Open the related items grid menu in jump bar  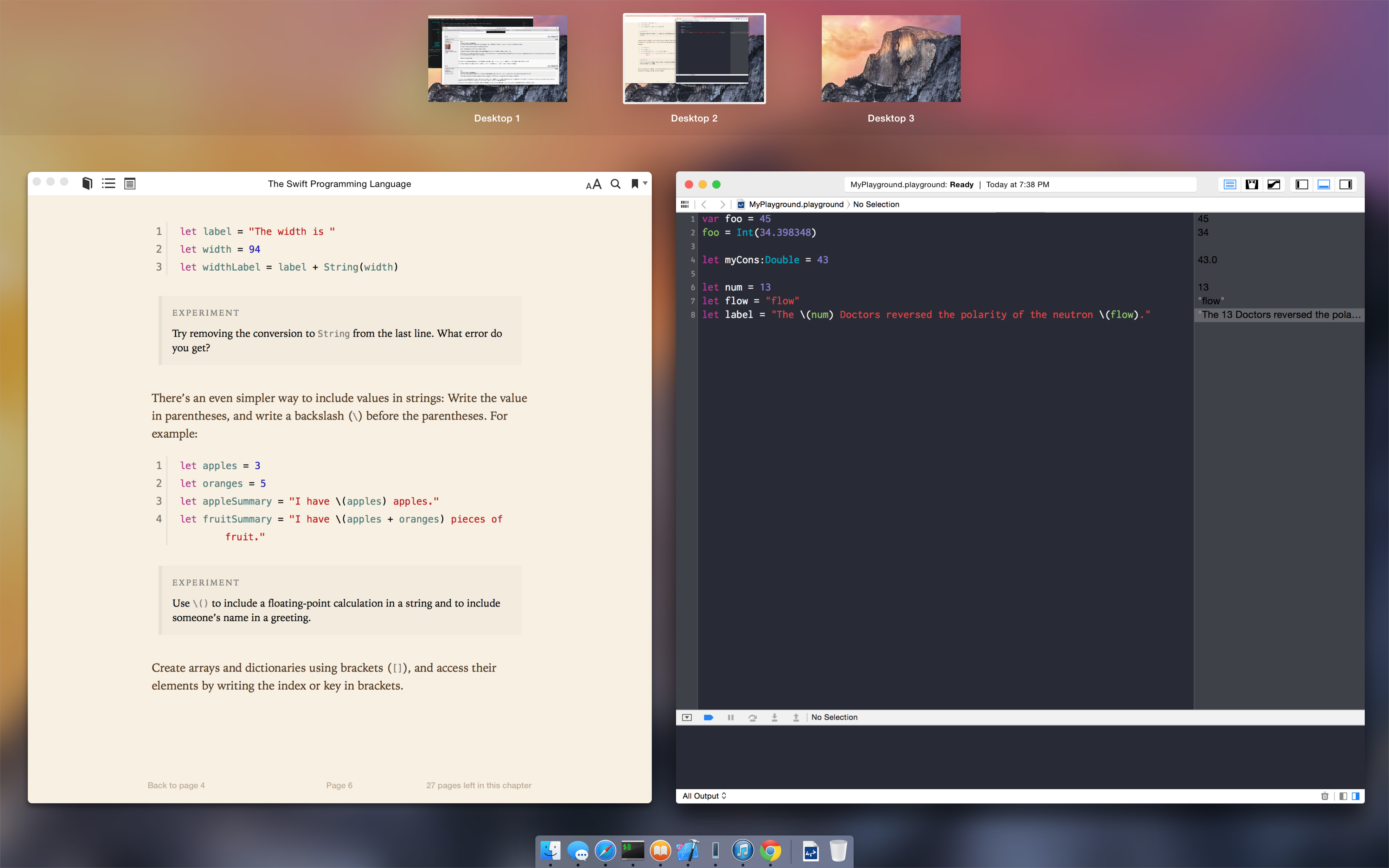pos(685,204)
